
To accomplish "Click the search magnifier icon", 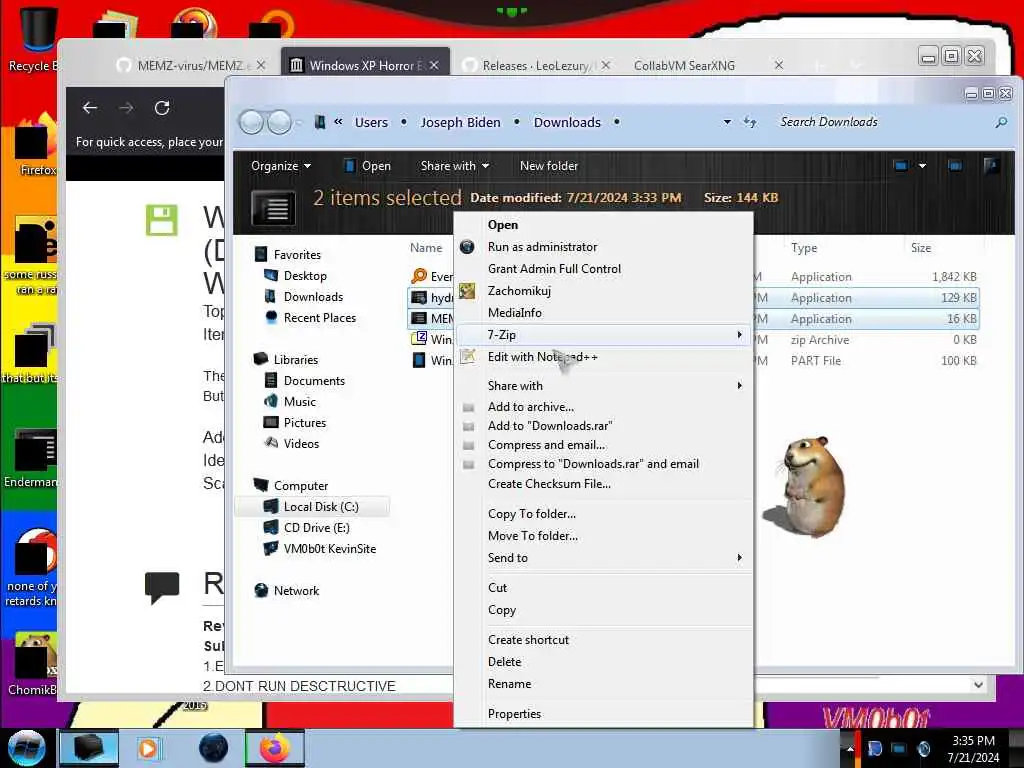I will tap(1001, 122).
